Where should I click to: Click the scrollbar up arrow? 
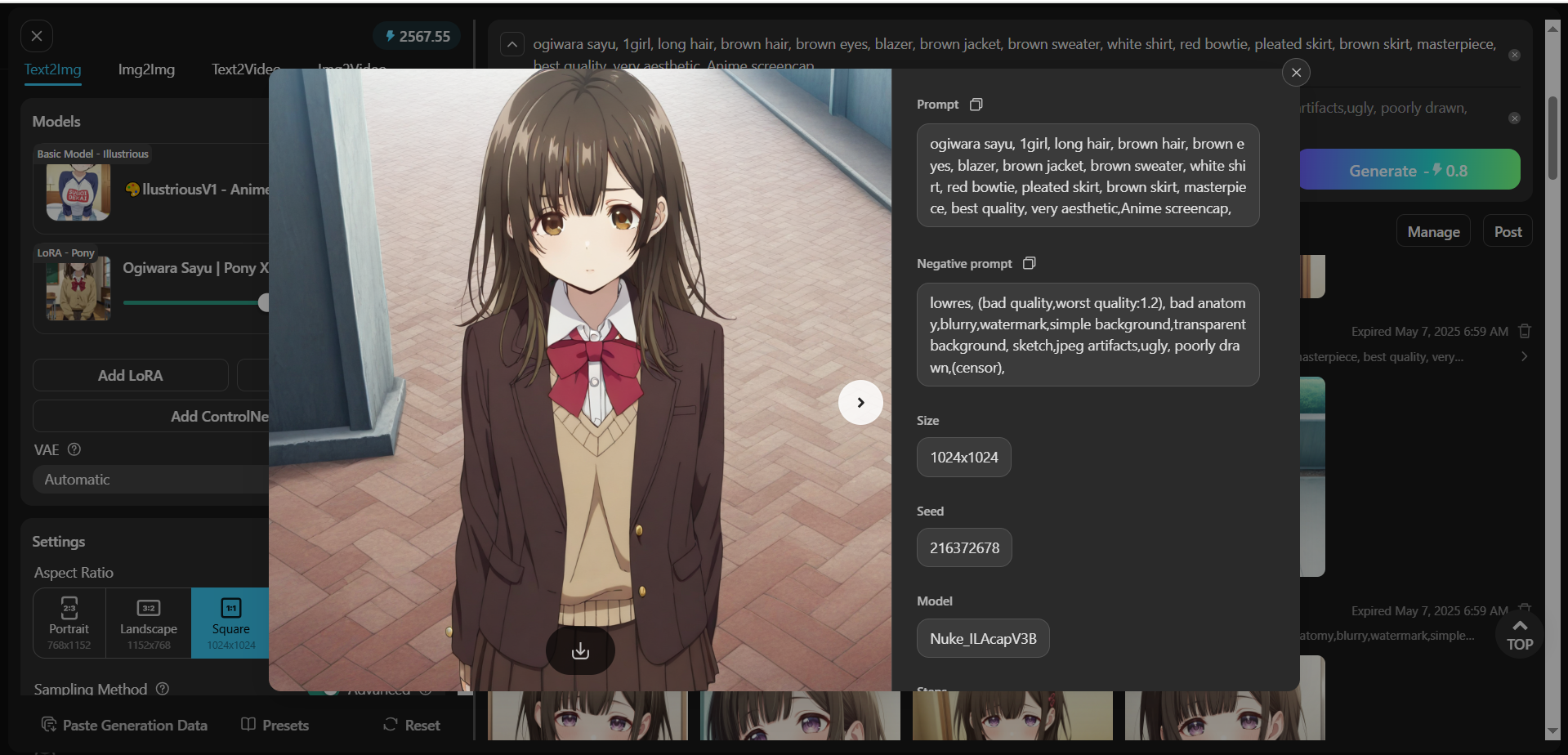(x=1552, y=28)
